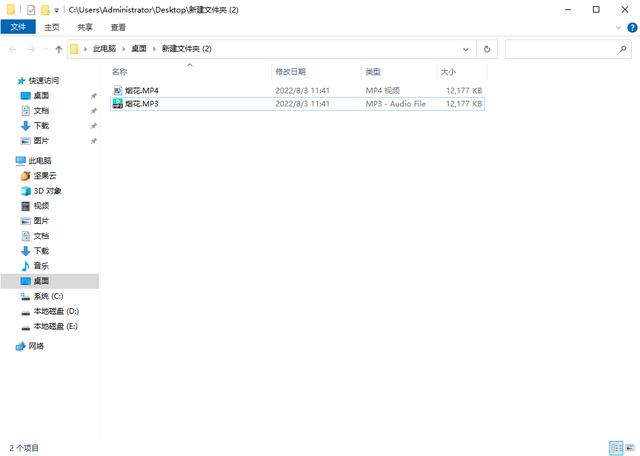Viewport: 640px width, 456px height.
Task: Select 快速访问 in the navigation pane
Action: coord(43,80)
